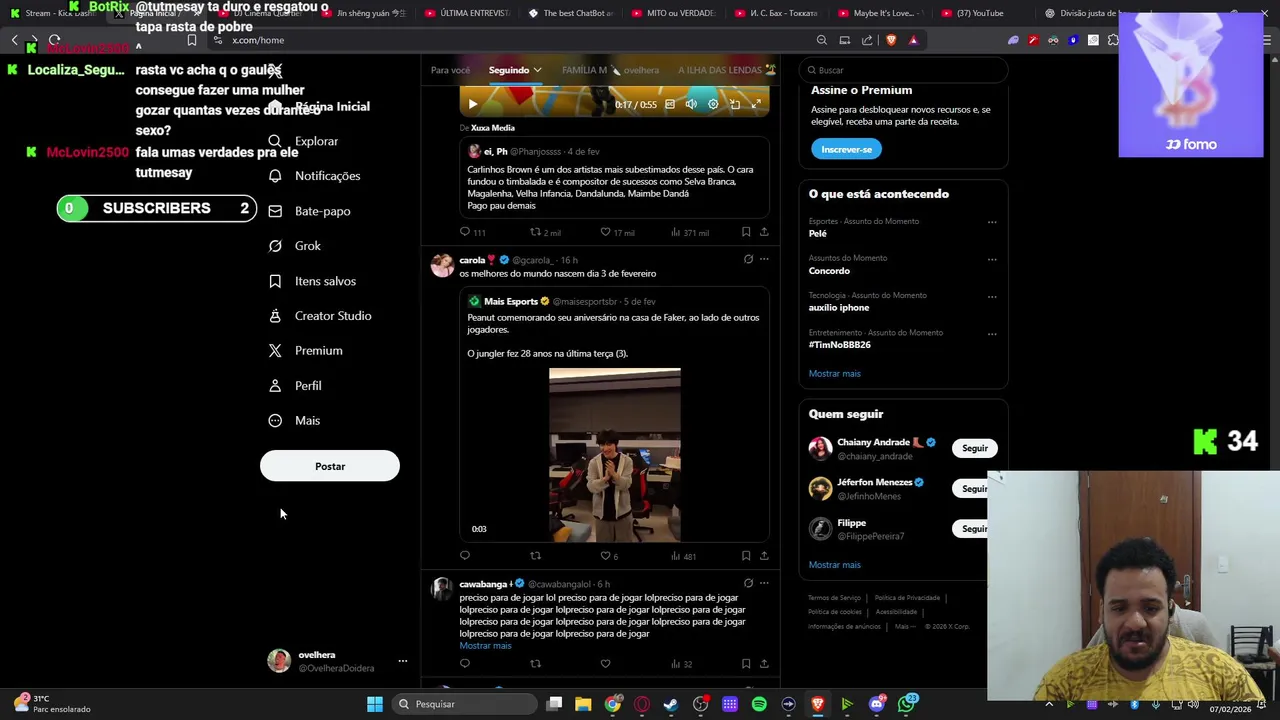Open more options for Pelé trend
The width and height of the screenshot is (1280, 720).
tap(992, 222)
